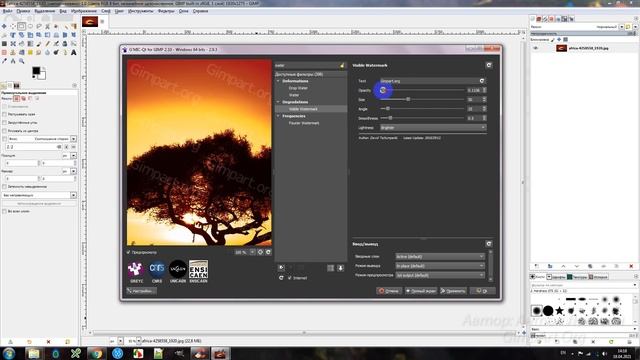Click broom icon to clear filter search
Screen dimensions: 640x360
pos(342,65)
